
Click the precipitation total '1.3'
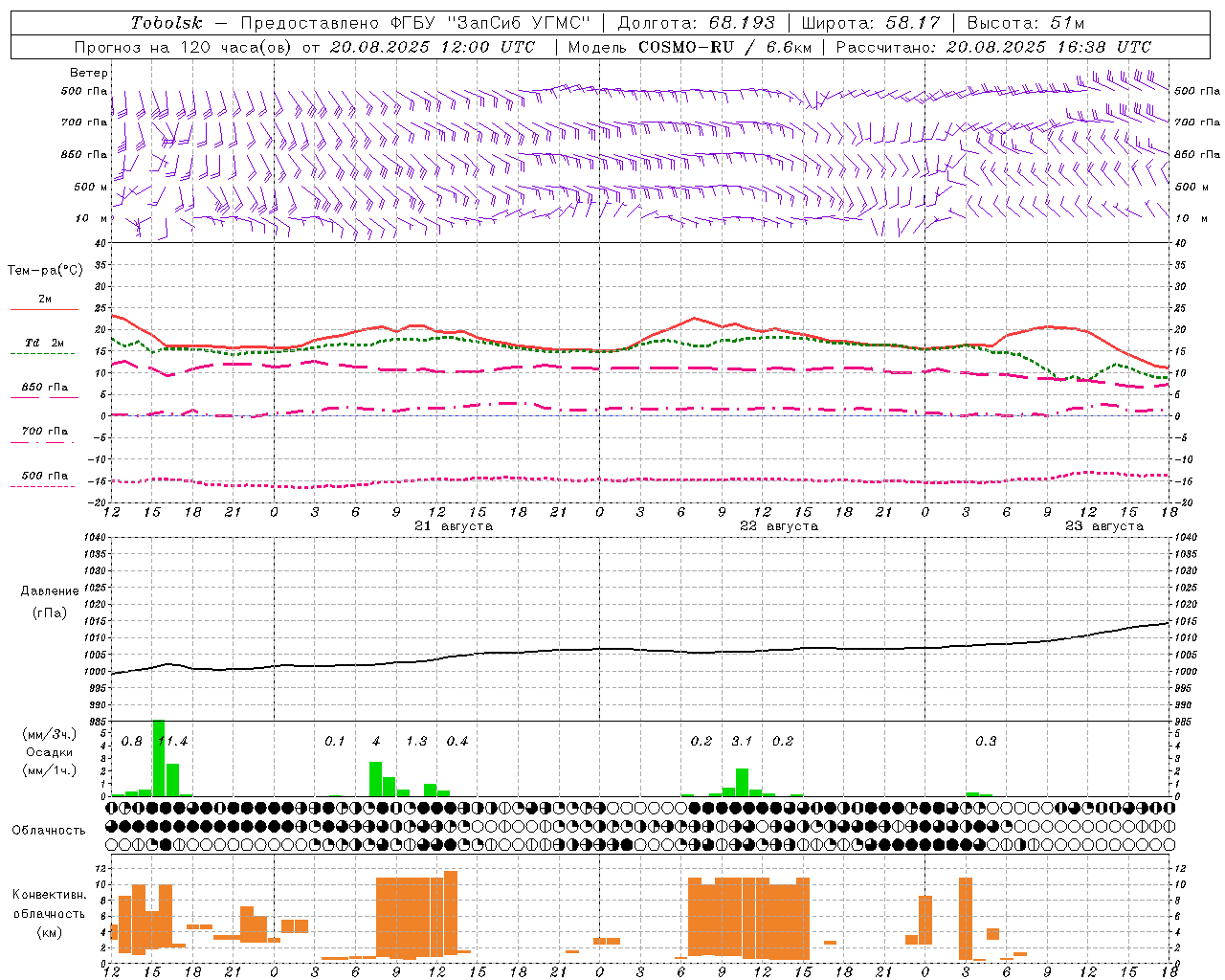click(x=416, y=741)
